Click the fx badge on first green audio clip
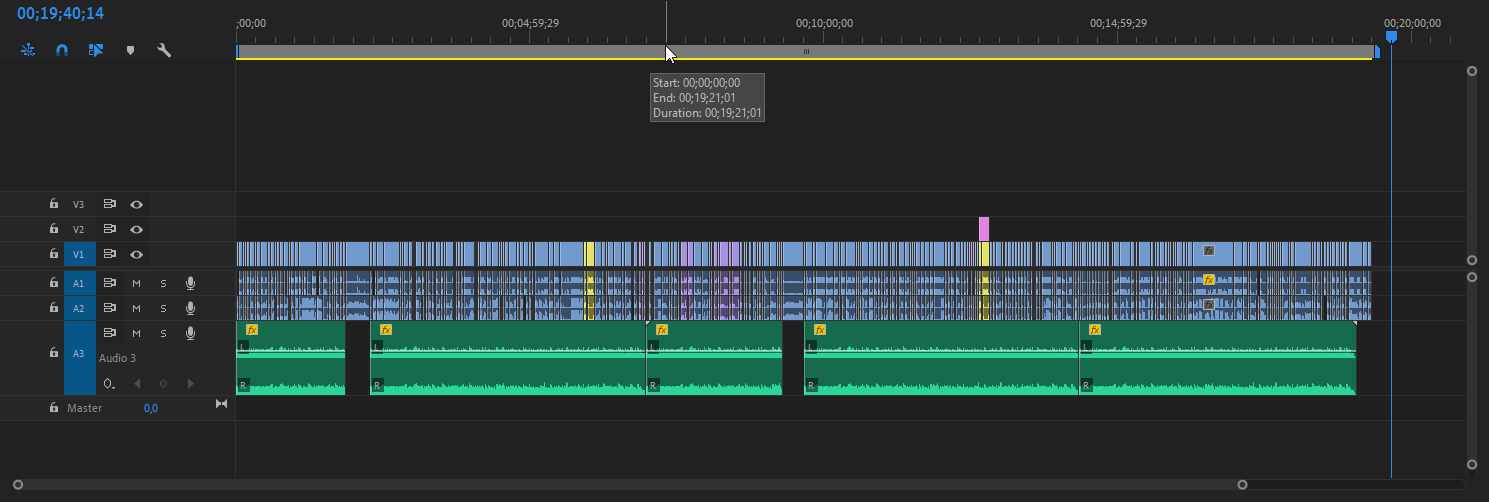 point(252,329)
